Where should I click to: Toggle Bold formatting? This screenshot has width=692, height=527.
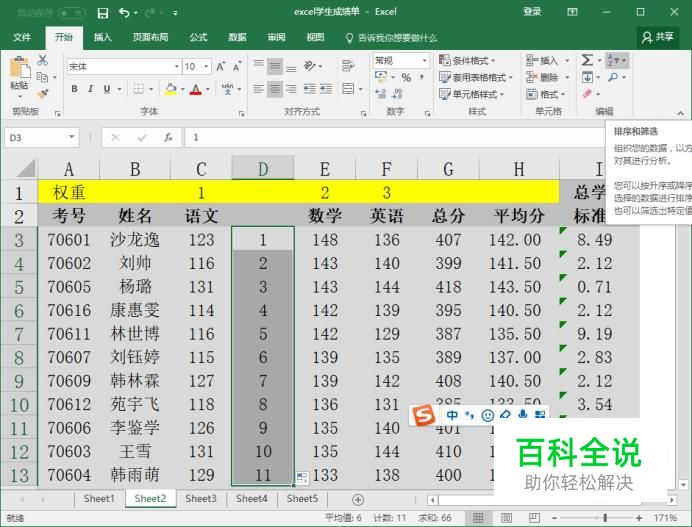pos(75,89)
